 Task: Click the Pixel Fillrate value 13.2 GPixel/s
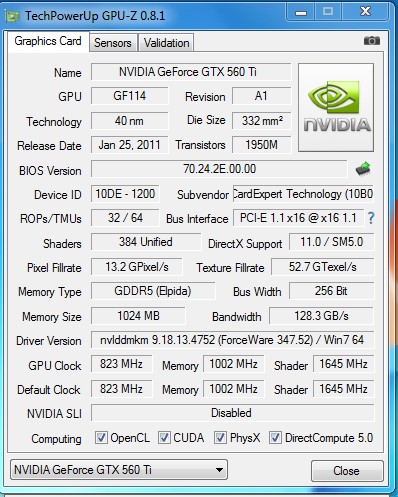[137, 267]
